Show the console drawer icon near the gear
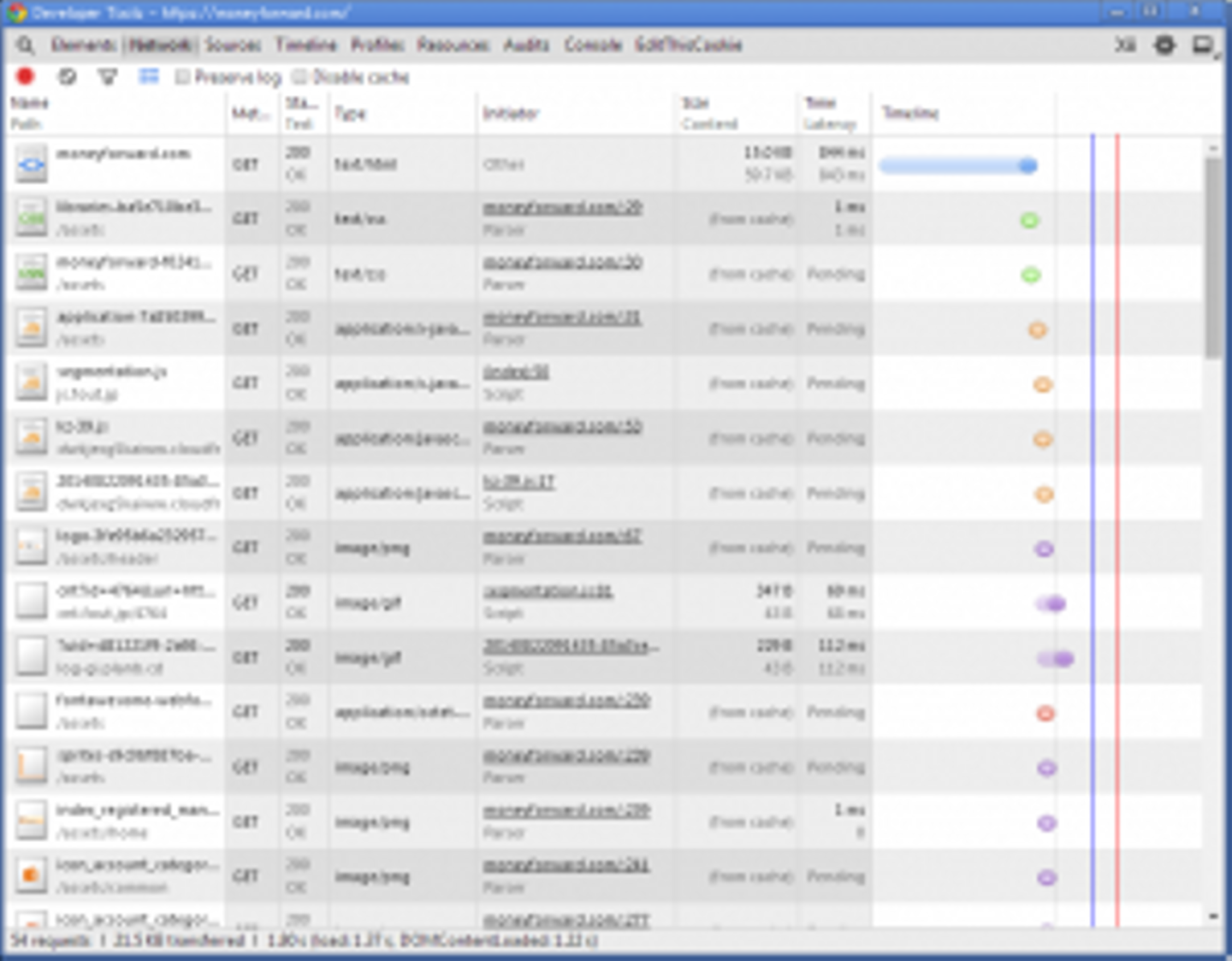Viewport: 1232px width, 961px height. [x=1125, y=44]
